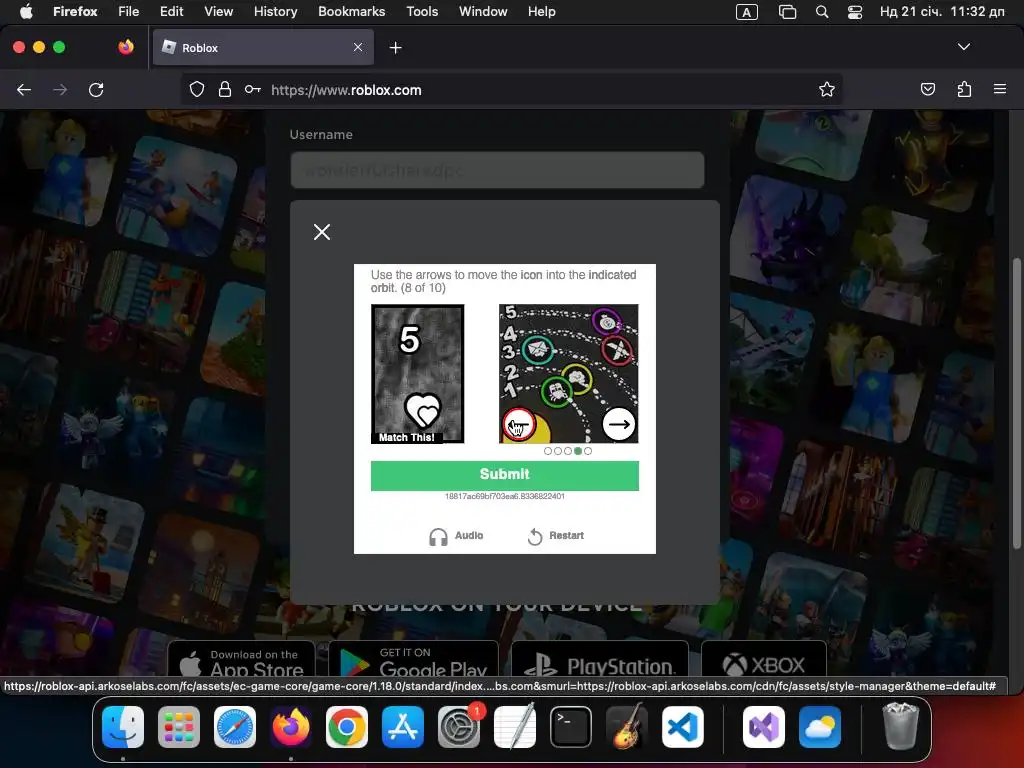Viewport: 1024px width, 768px height.
Task: Open TextEdit from the Dock
Action: [x=515, y=727]
